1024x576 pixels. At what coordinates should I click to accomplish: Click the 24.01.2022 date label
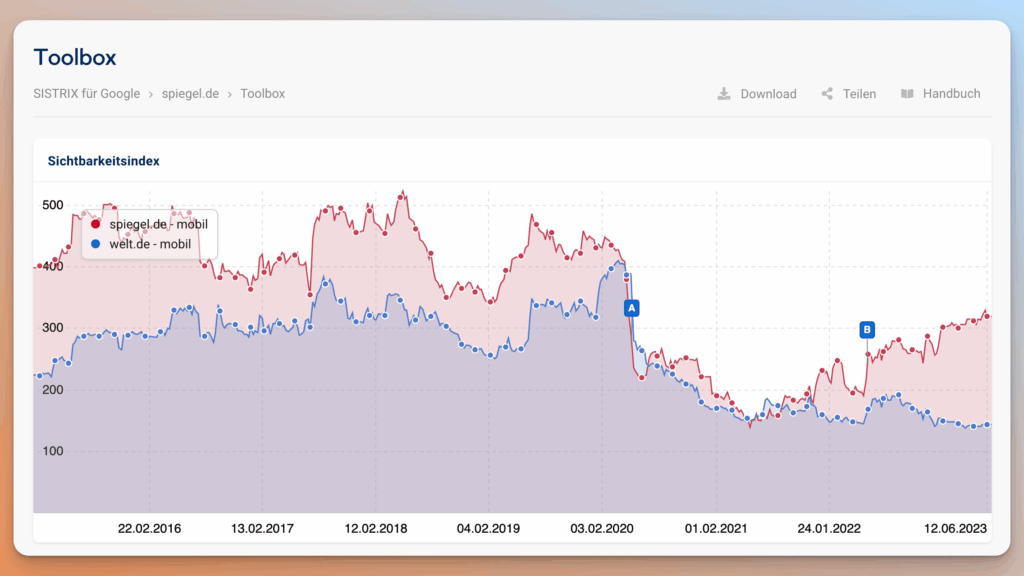[x=829, y=529]
